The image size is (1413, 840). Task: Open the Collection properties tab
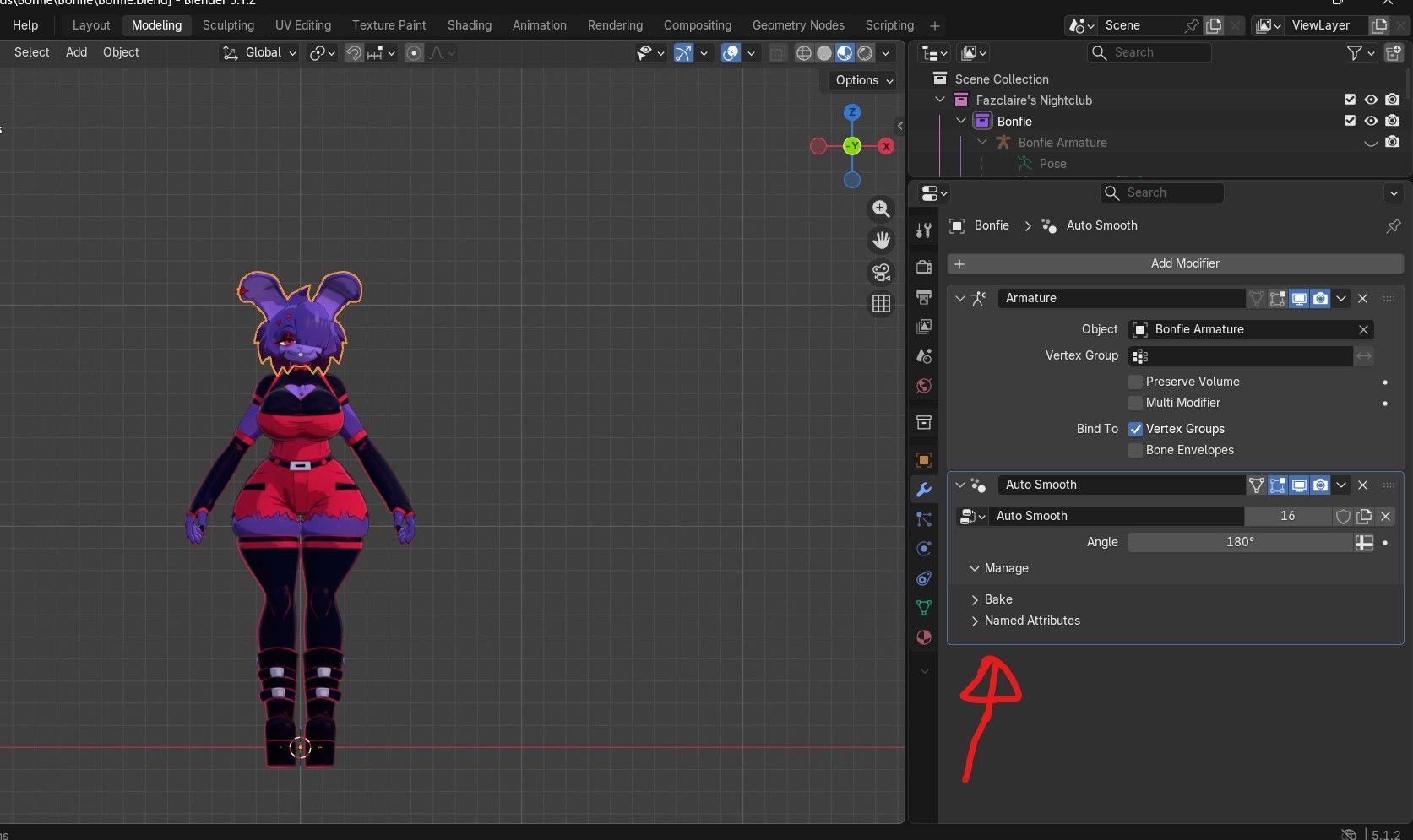click(x=924, y=422)
